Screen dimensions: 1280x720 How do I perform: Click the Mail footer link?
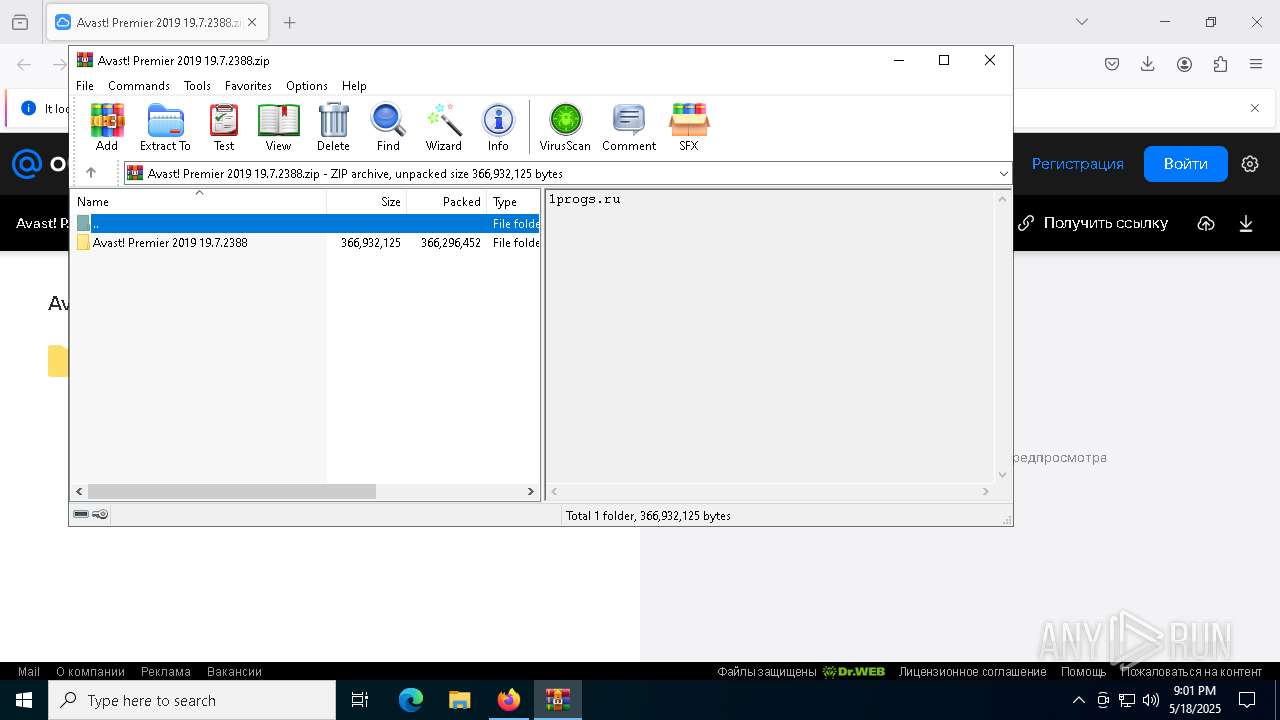tap(29, 672)
